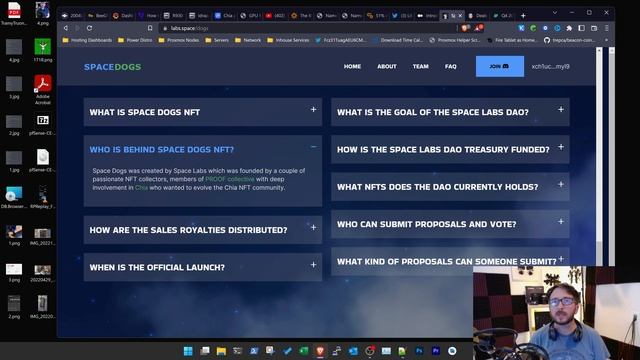Image resolution: width=640 pixels, height=360 pixels.
Task: Open the Servers bookmark folder
Action: pyautogui.click(x=217, y=40)
